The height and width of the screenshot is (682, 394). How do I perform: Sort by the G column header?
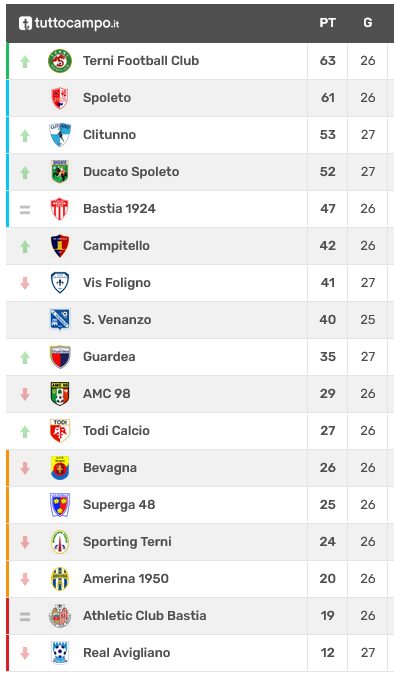click(x=367, y=23)
